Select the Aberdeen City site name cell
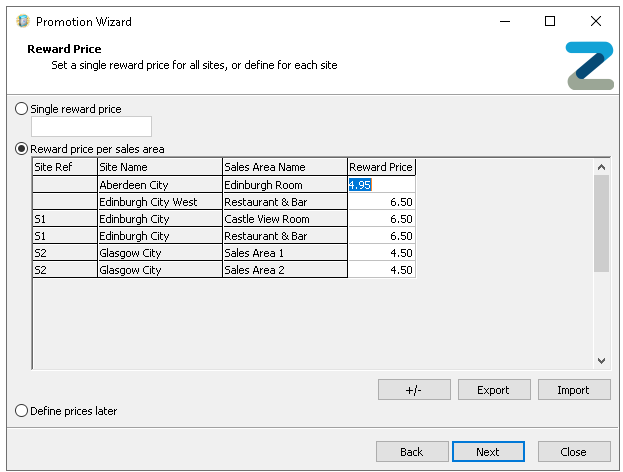 tap(160, 185)
